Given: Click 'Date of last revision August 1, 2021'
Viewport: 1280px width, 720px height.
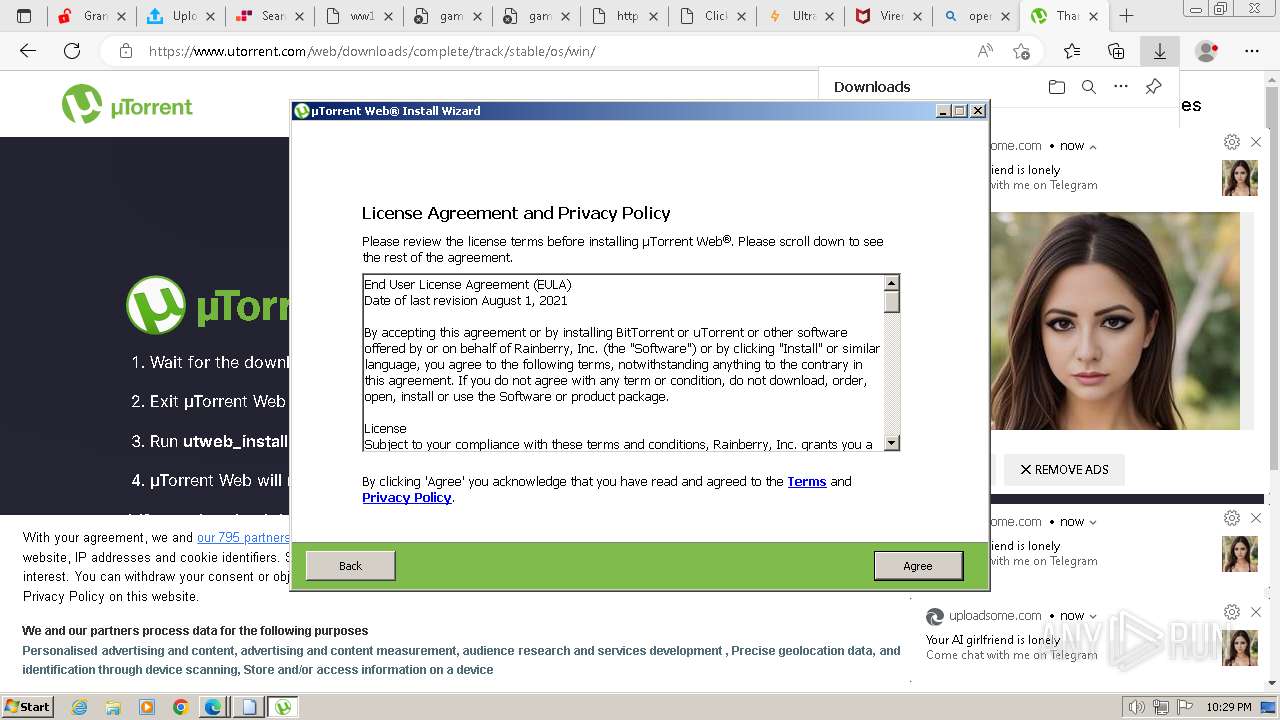Looking at the screenshot, I should [466, 300].
